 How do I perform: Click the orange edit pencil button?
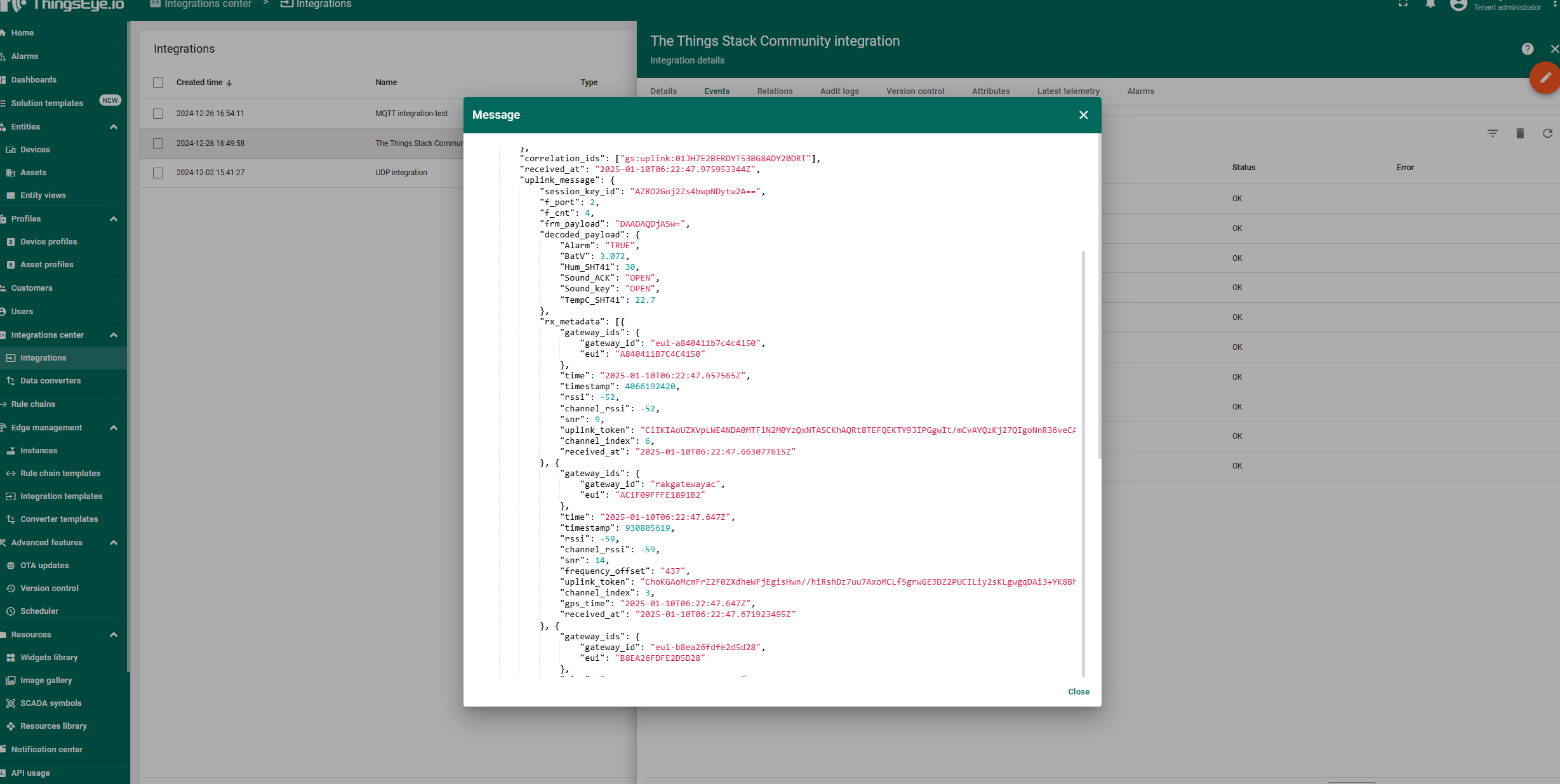(1545, 78)
